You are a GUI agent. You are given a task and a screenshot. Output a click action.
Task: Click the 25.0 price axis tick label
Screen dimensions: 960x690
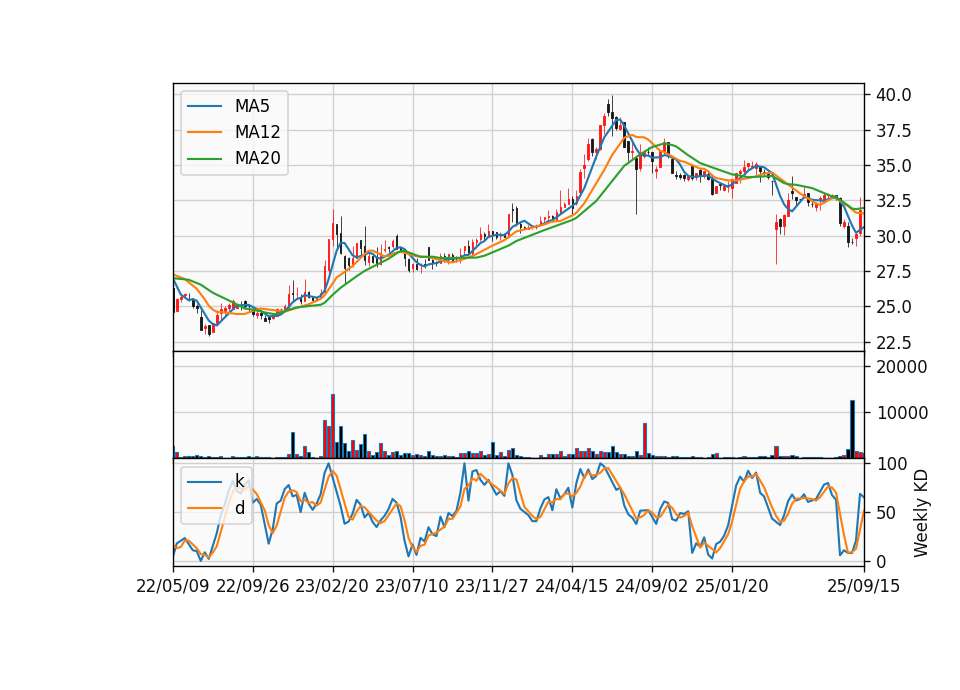893,307
